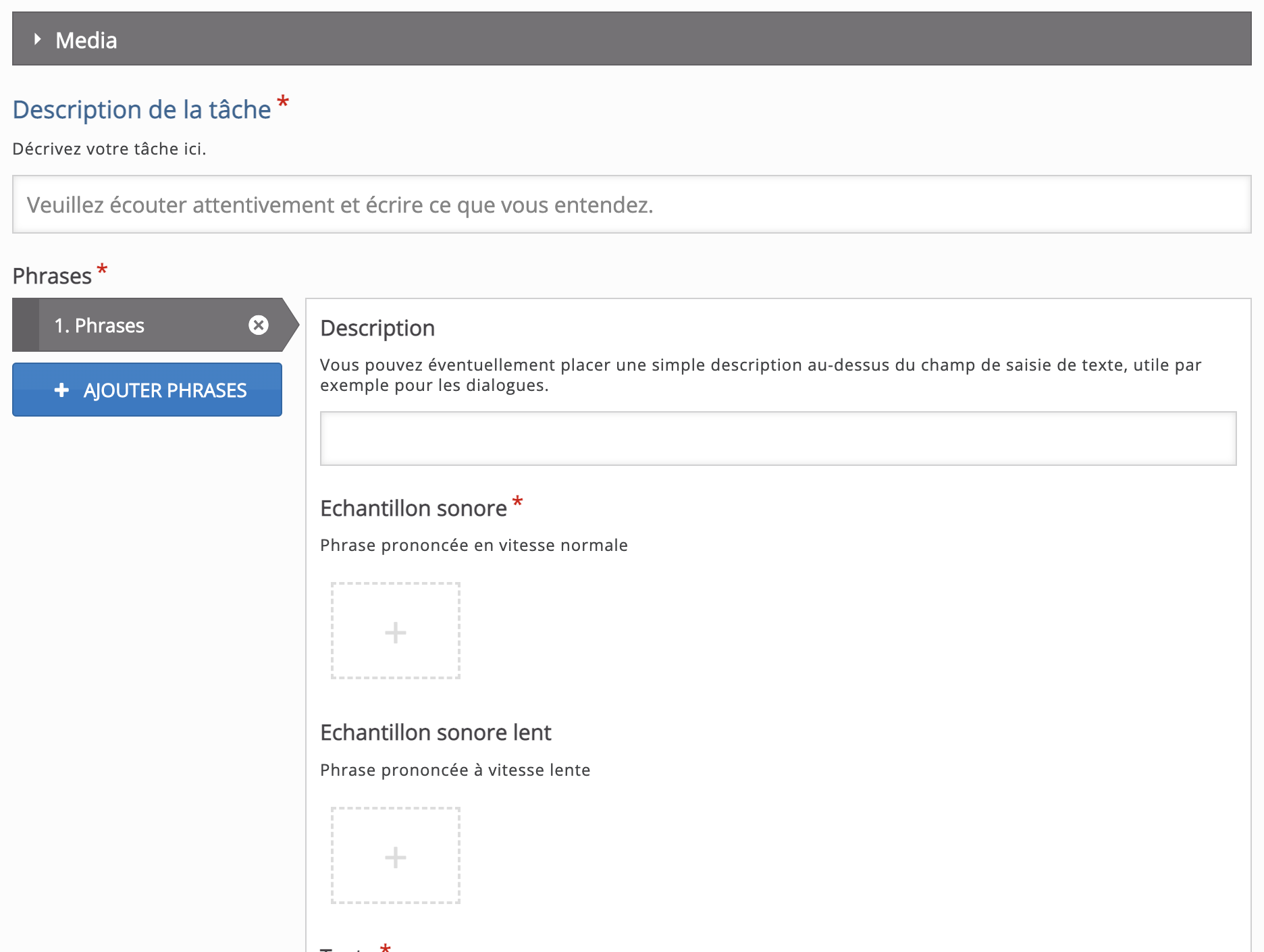1264x952 pixels.
Task: Click the "Echantillon sonore" label
Action: (413, 508)
